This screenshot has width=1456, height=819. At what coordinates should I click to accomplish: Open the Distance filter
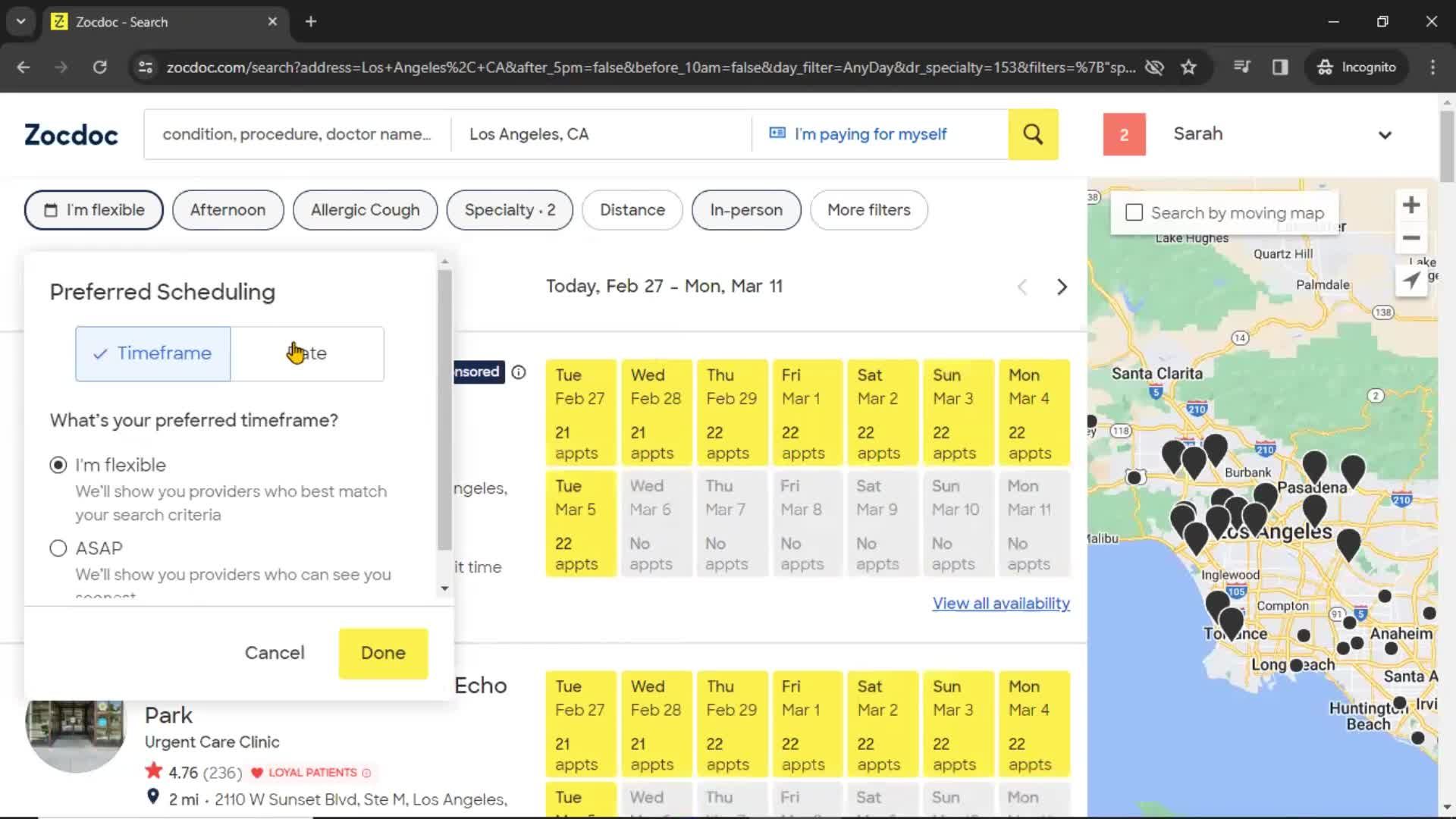click(632, 210)
